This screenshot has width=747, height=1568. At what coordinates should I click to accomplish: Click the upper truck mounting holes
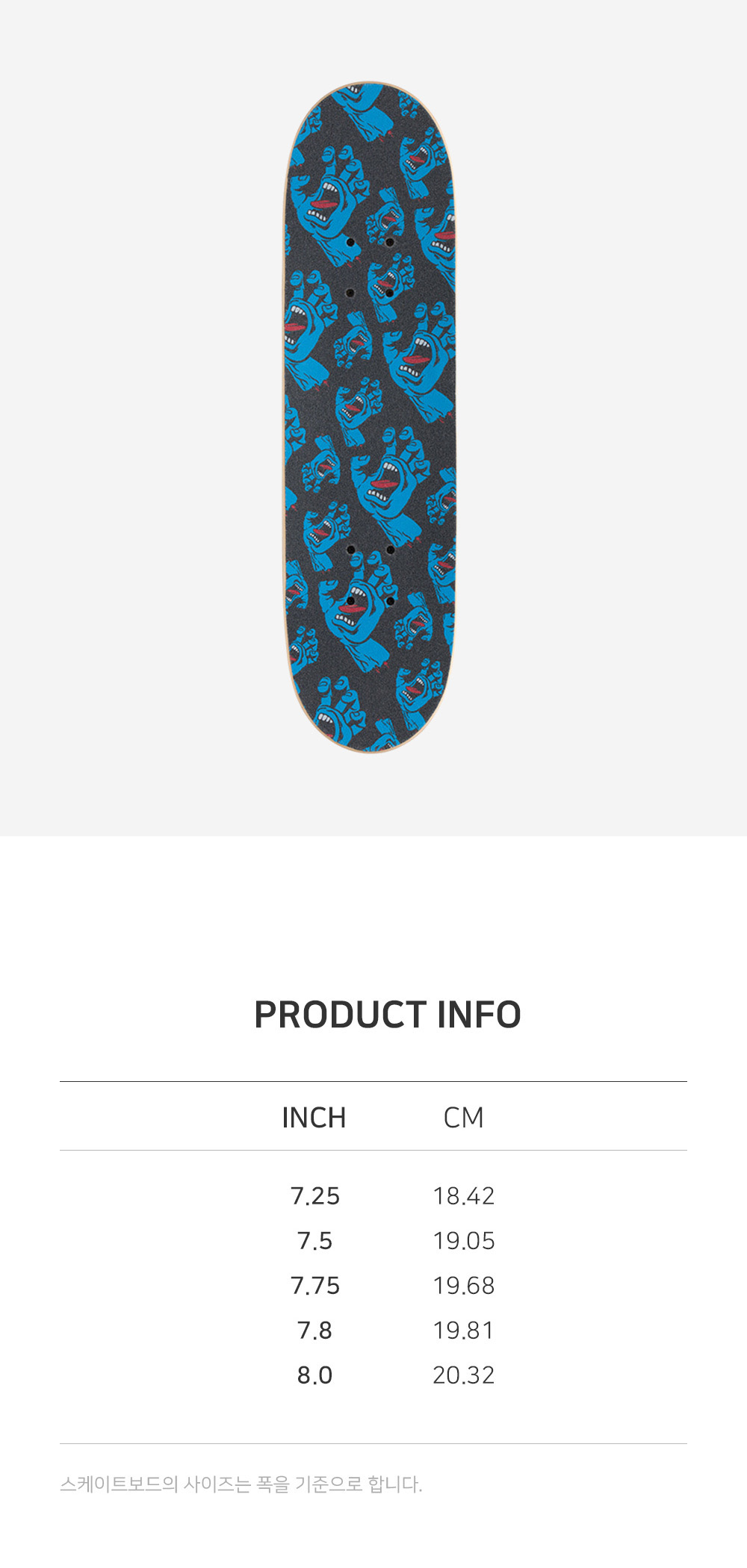click(x=370, y=267)
